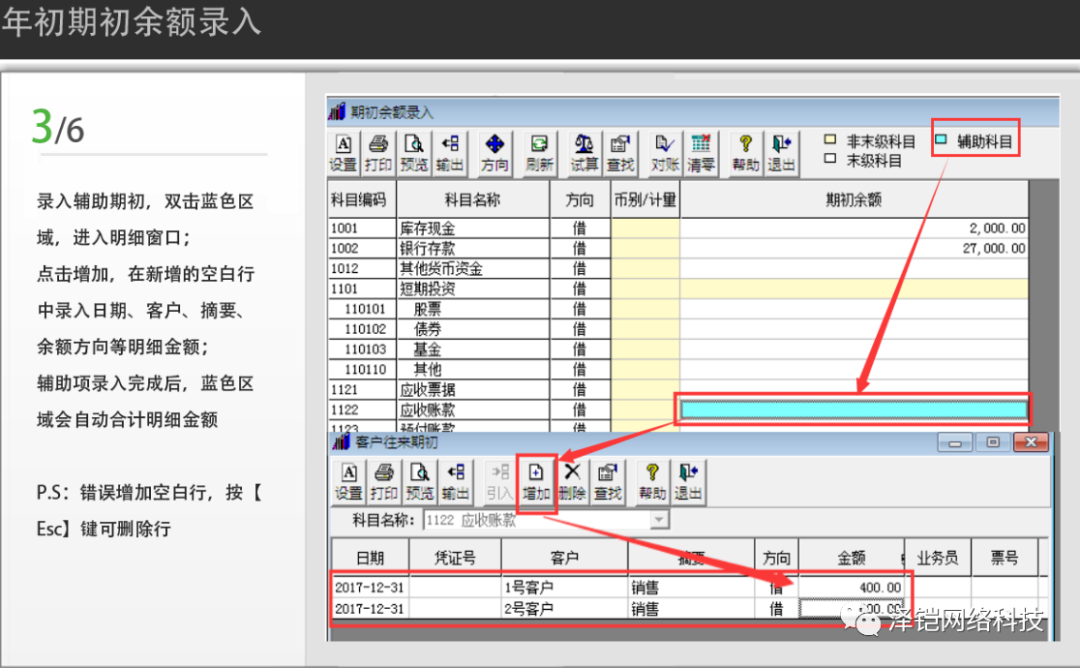
Task: Click cyan 期初余额 cell for 应收账款
Action: [x=854, y=409]
